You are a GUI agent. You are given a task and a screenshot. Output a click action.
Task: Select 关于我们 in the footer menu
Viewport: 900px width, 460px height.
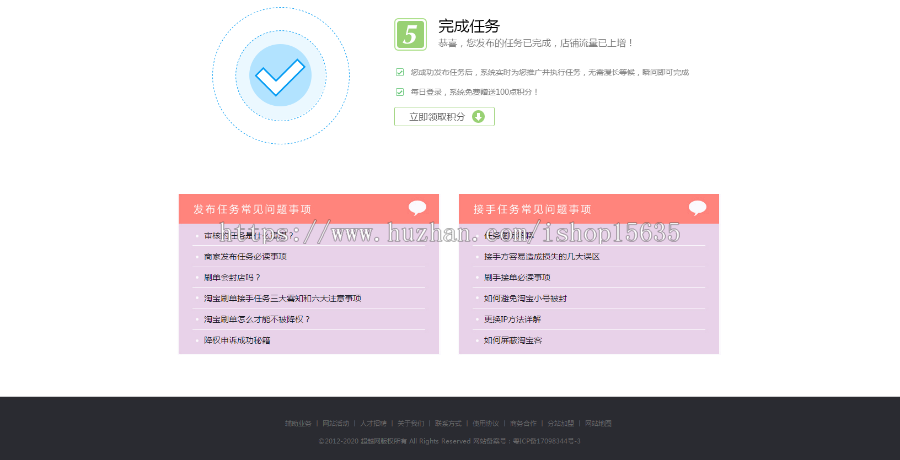click(x=411, y=423)
